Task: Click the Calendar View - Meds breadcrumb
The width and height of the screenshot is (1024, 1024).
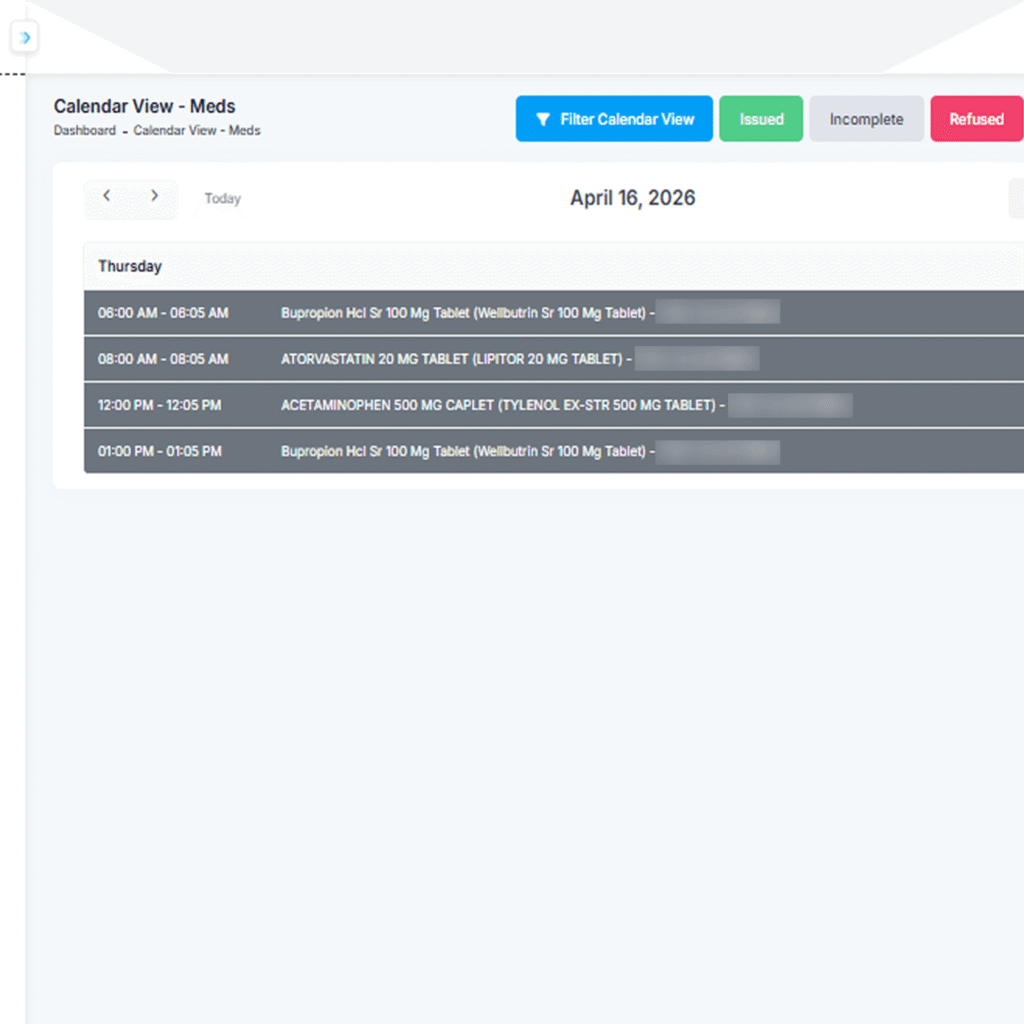Action: [197, 131]
